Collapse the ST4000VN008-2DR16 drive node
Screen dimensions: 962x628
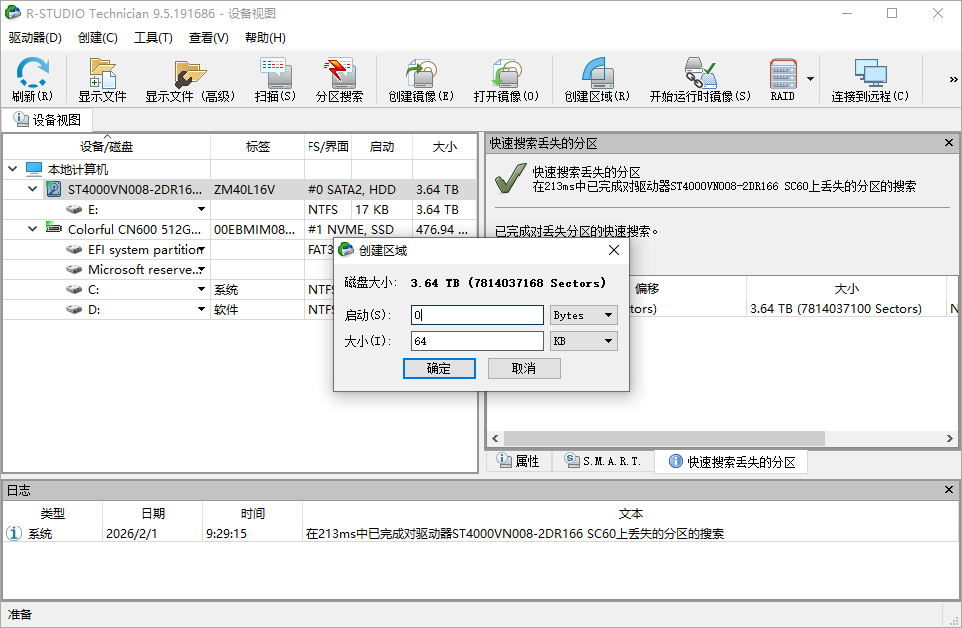coord(30,189)
